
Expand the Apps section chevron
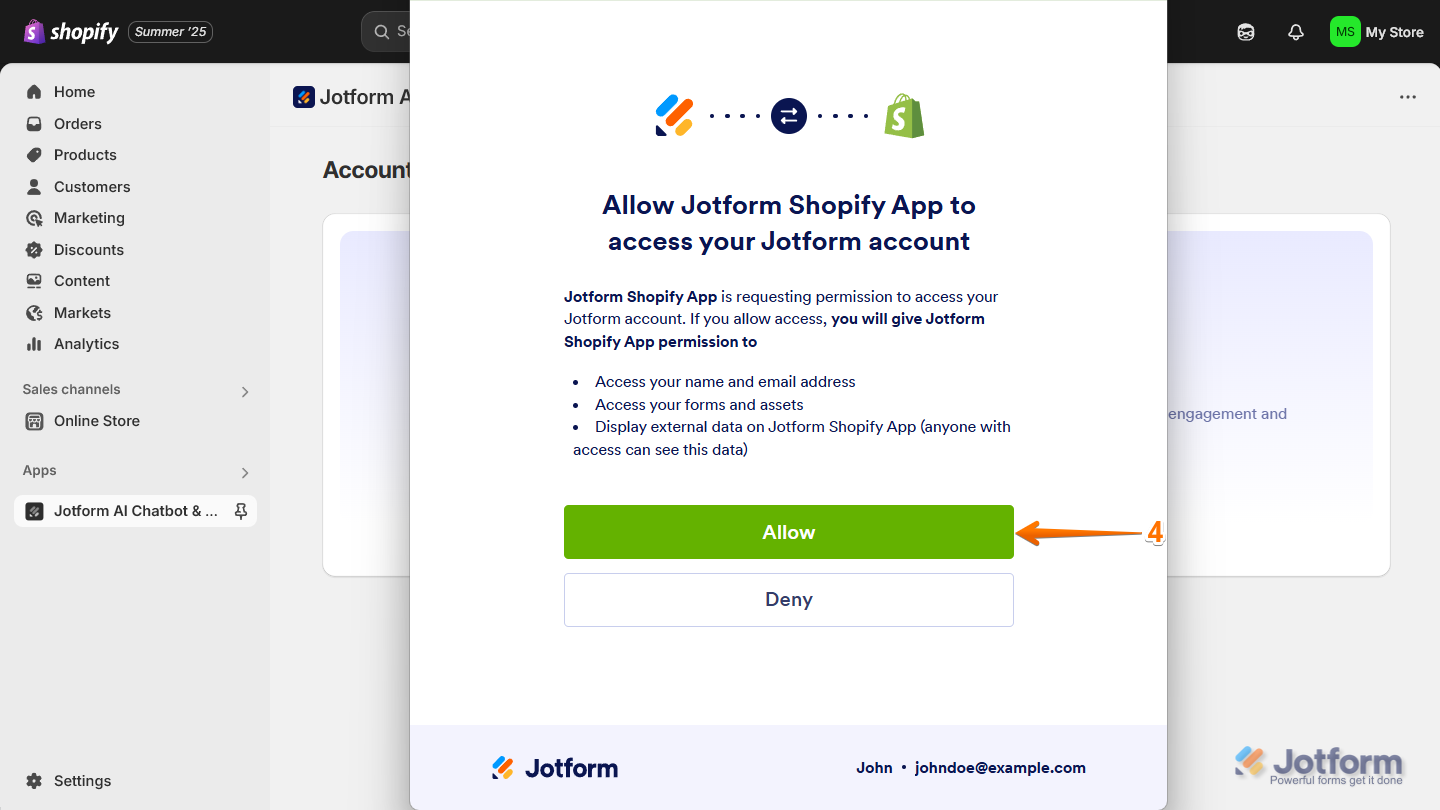click(245, 472)
